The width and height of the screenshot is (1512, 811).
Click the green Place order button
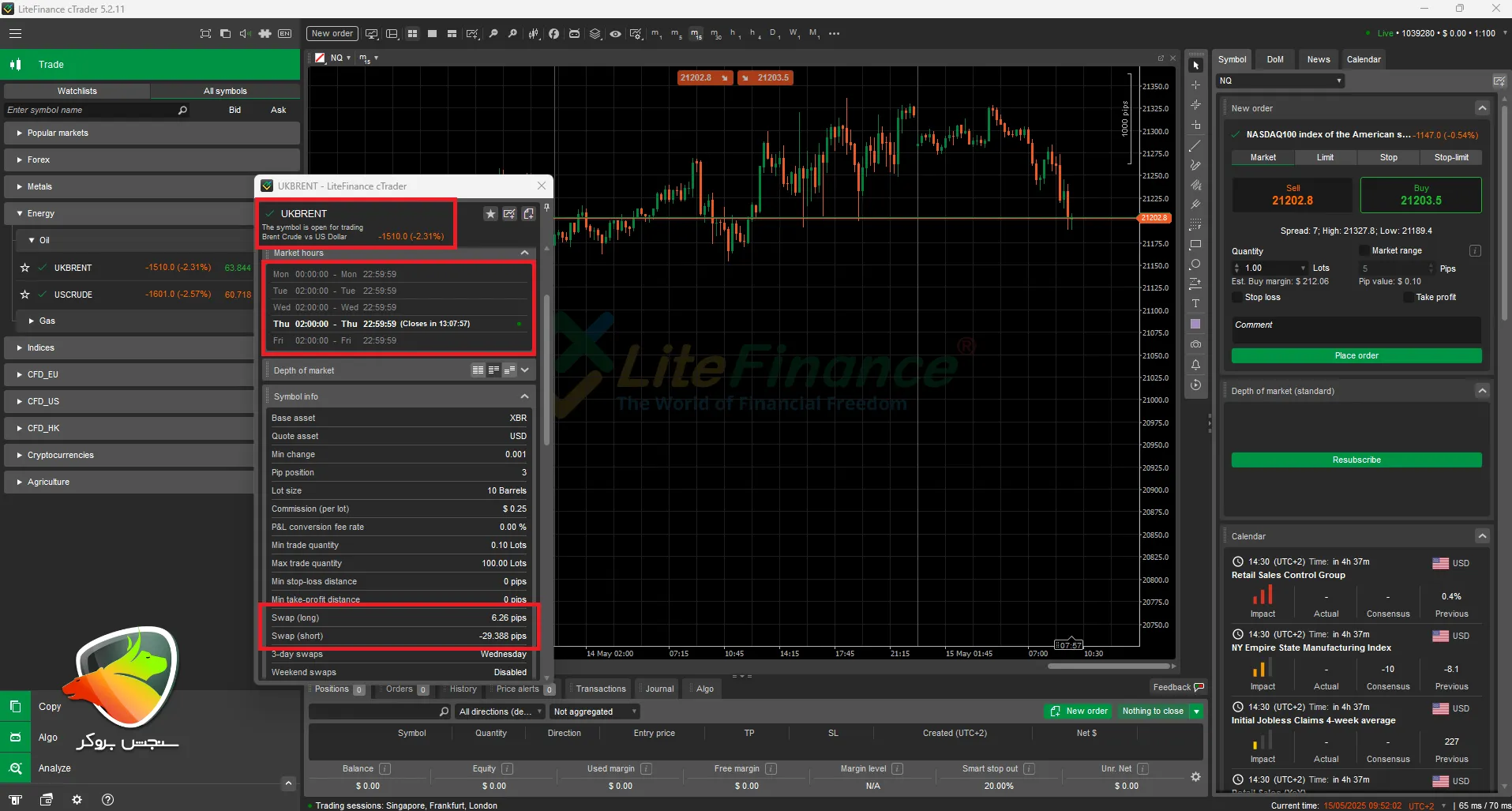point(1356,355)
